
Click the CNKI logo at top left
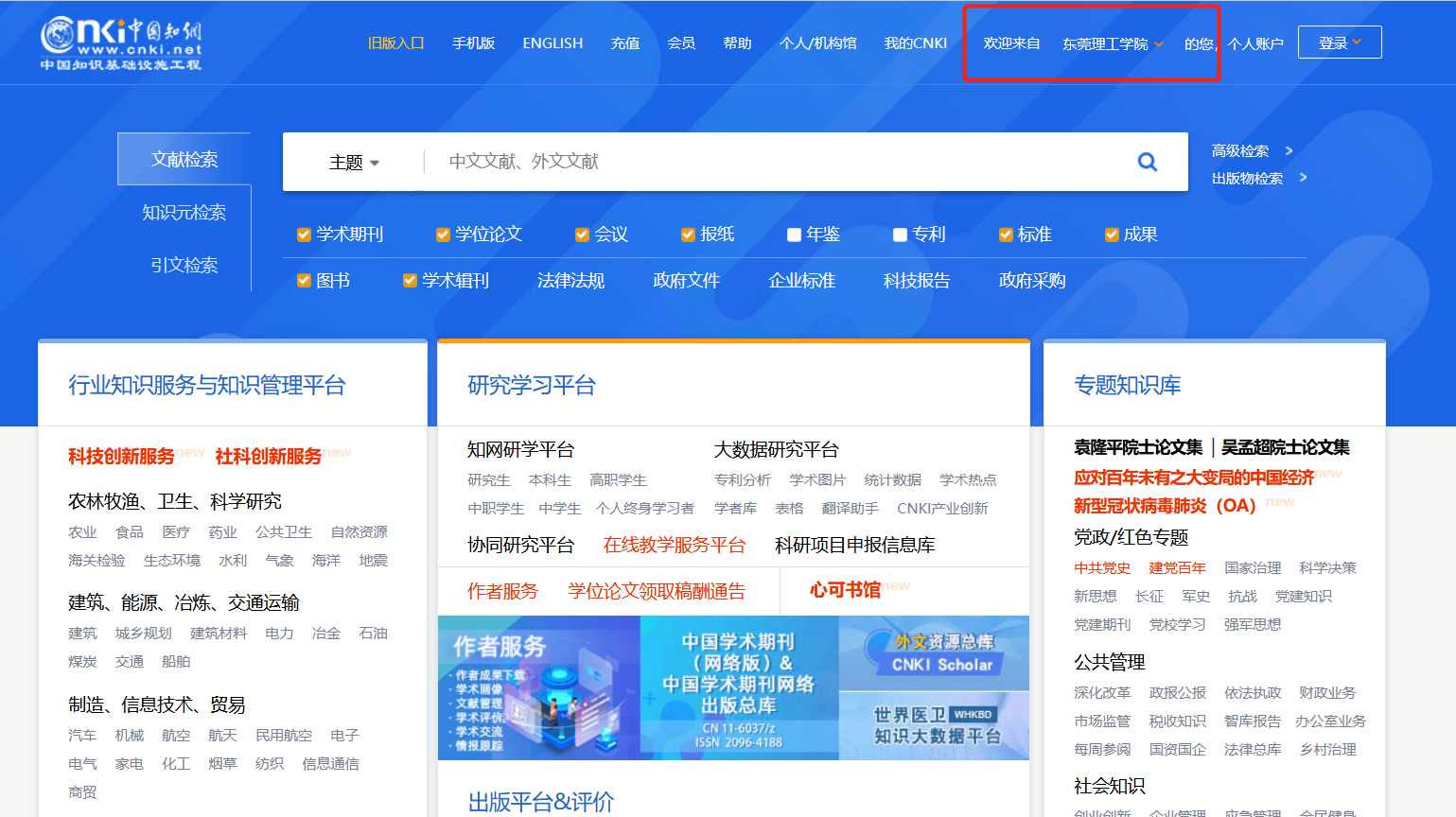click(121, 43)
